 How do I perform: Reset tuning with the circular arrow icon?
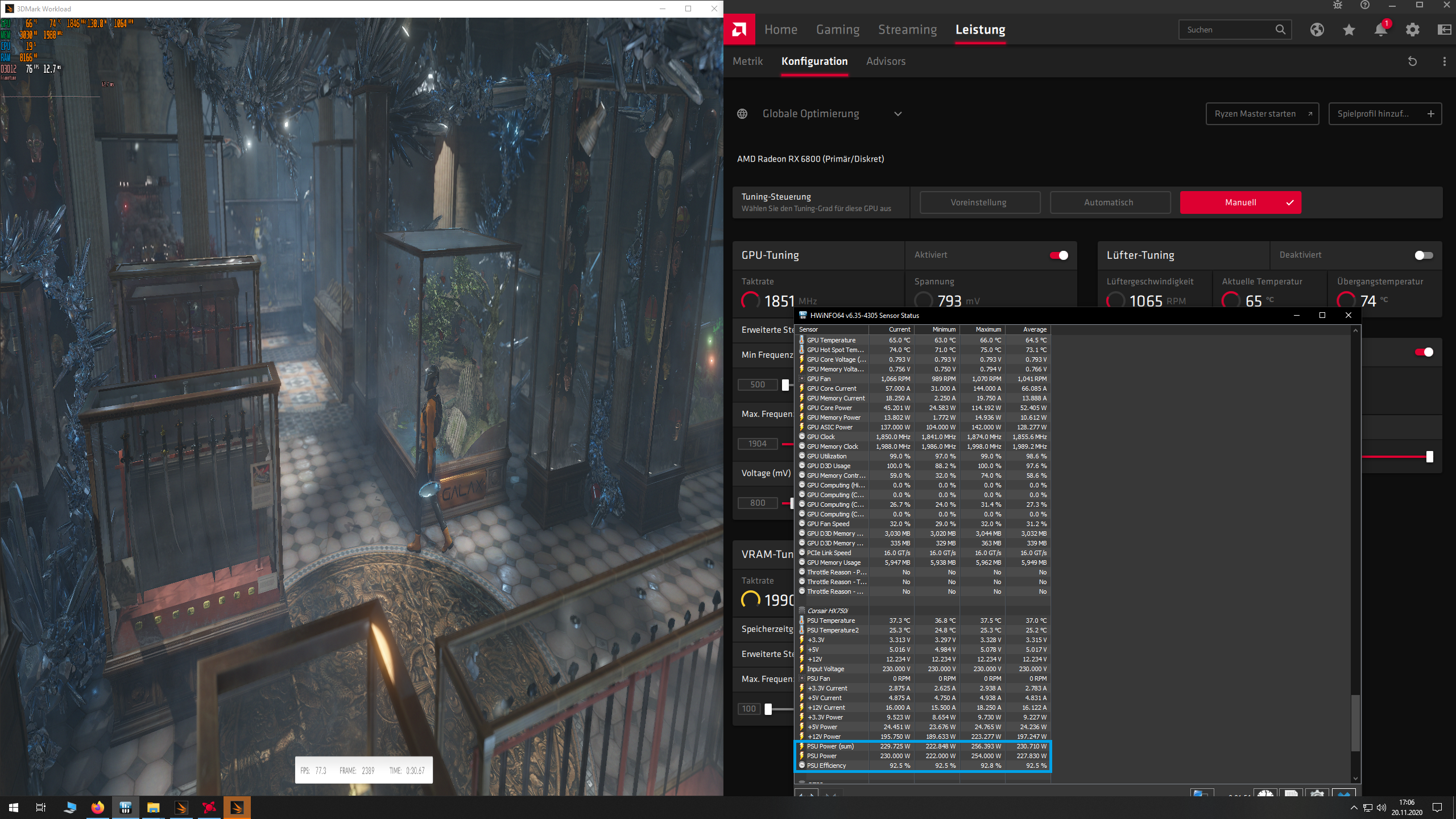coord(1413,61)
